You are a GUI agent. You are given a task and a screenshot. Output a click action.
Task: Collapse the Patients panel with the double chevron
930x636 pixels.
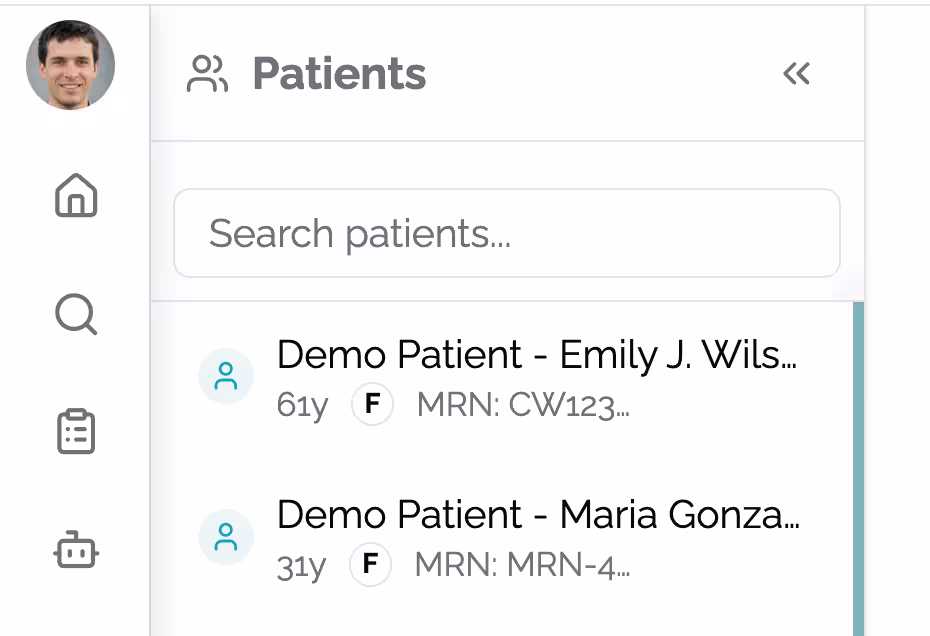(797, 73)
